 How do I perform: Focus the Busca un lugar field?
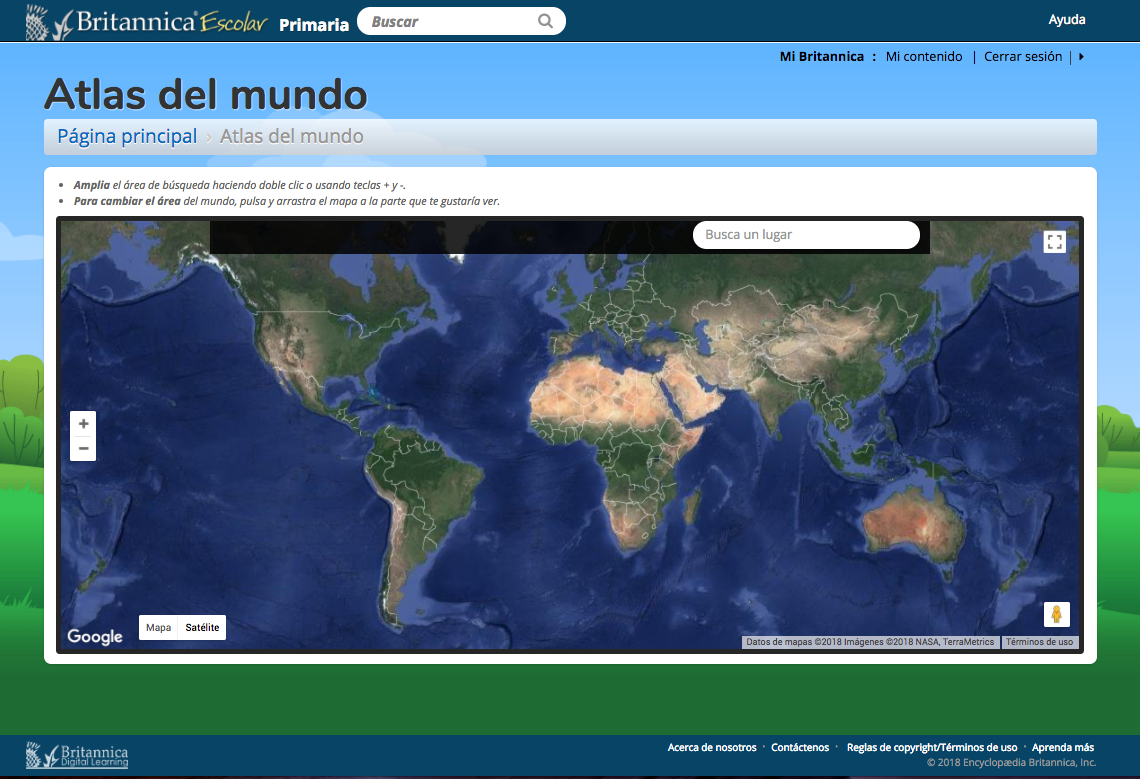coord(806,235)
